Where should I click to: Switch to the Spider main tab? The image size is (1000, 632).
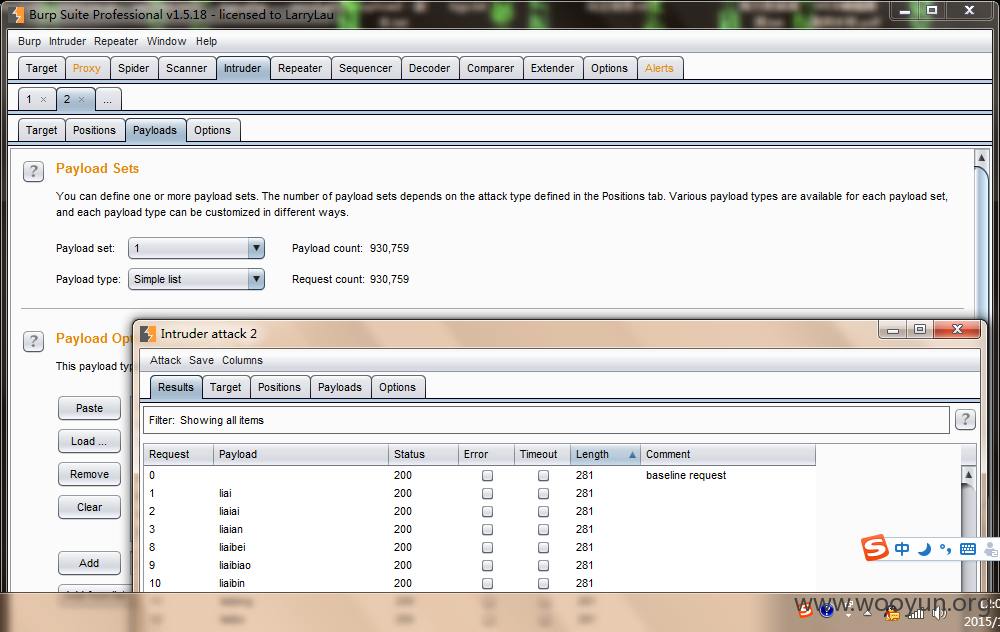(133, 68)
